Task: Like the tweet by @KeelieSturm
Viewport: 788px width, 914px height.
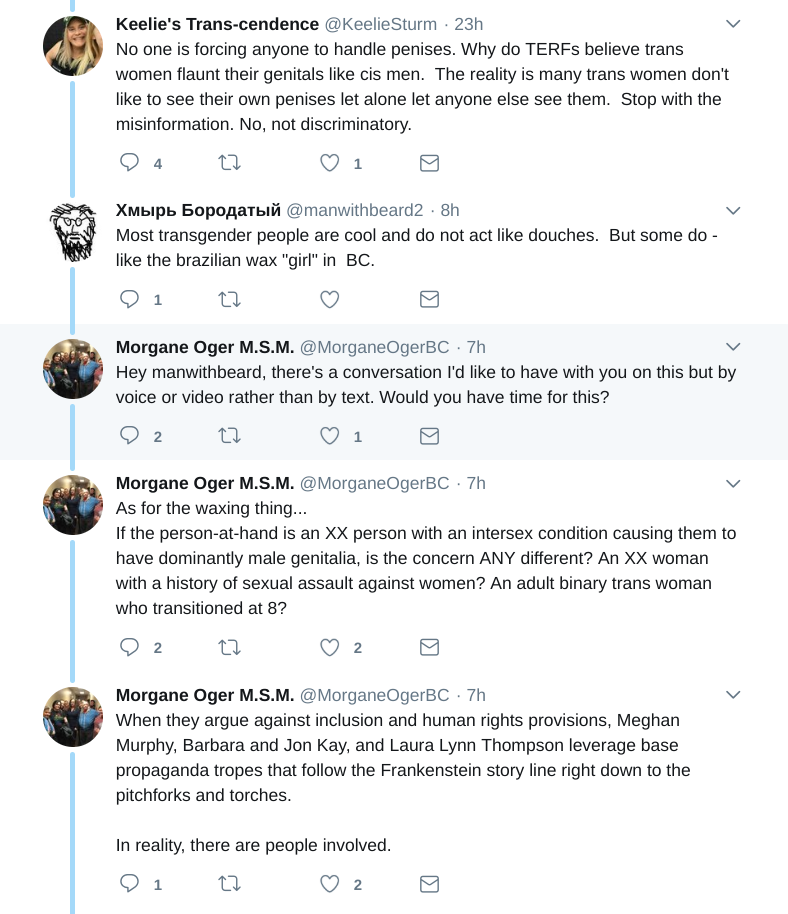Action: tap(329, 163)
